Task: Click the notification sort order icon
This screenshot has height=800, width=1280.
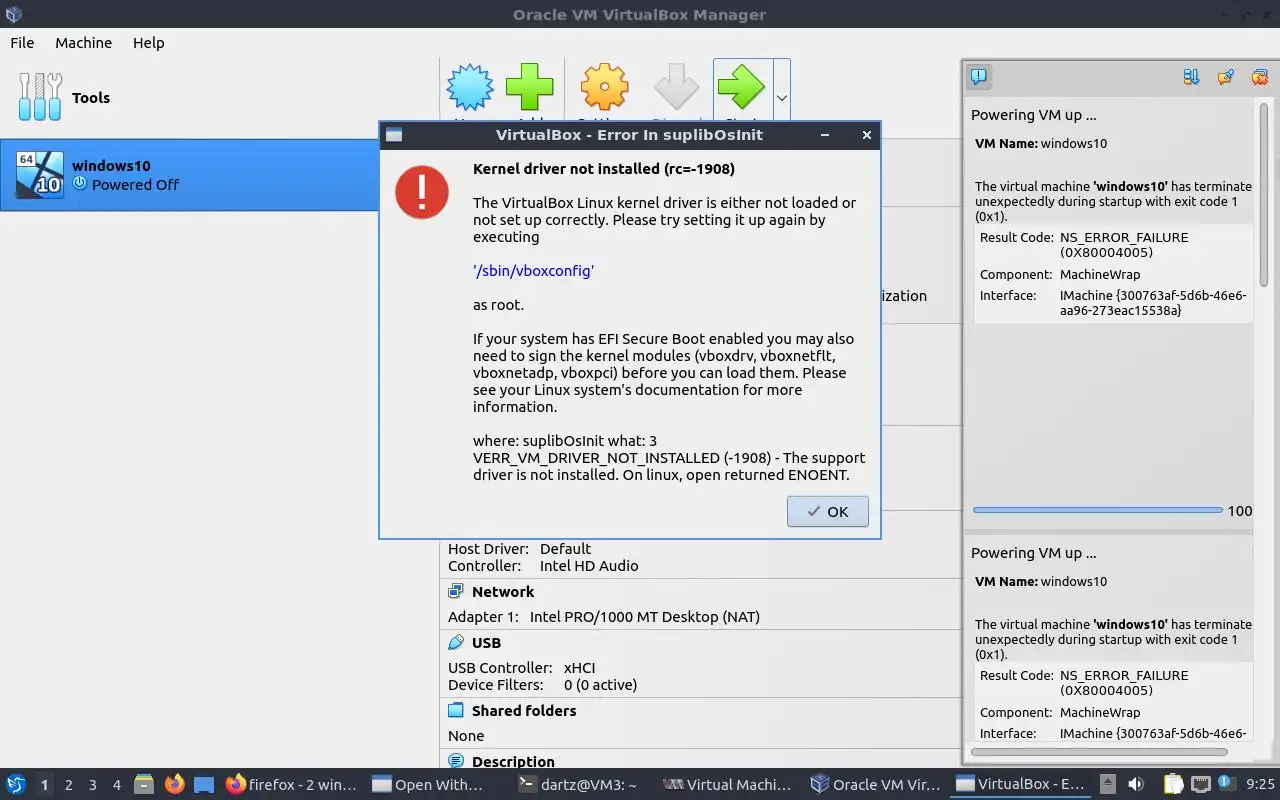Action: [1191, 76]
